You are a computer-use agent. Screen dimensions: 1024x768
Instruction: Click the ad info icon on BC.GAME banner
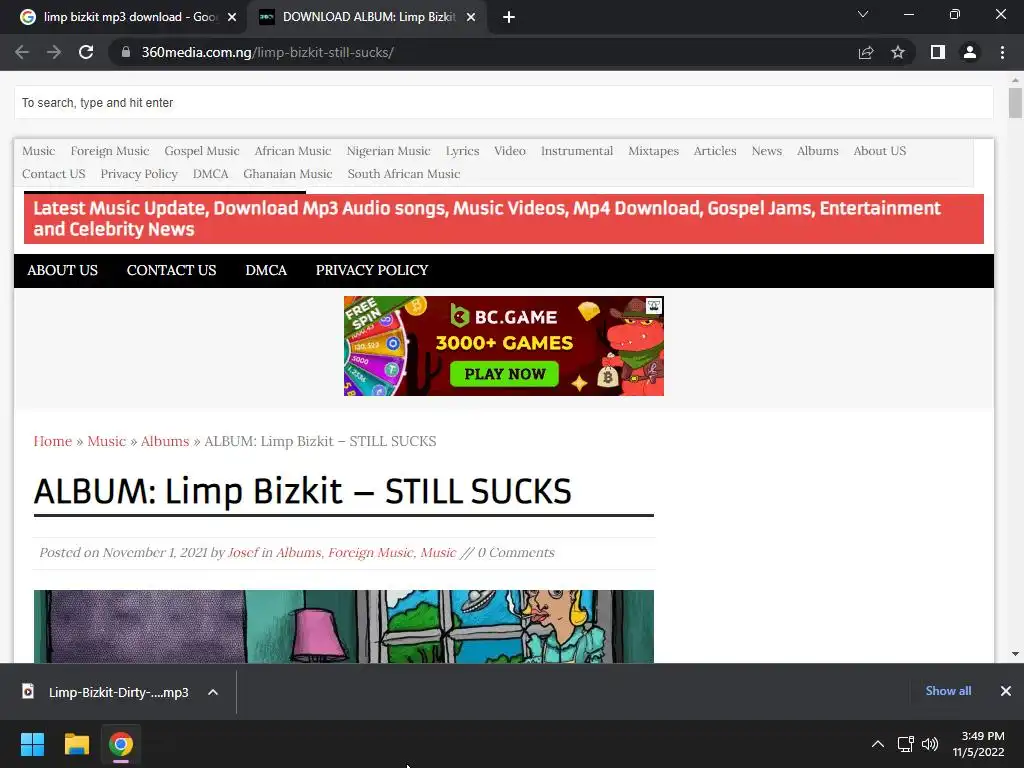click(x=654, y=306)
